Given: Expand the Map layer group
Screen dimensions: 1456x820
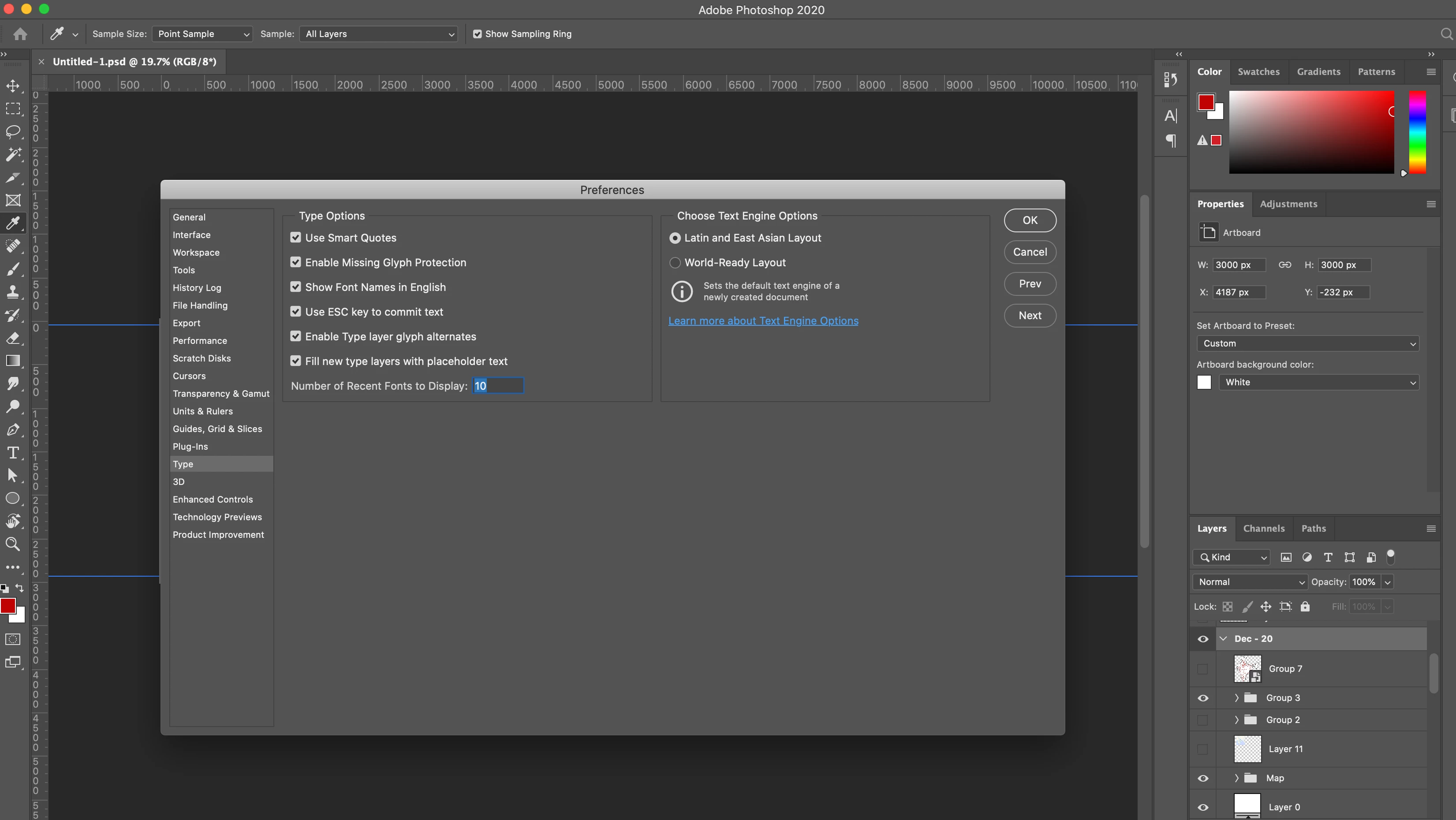Looking at the screenshot, I should click(1237, 778).
